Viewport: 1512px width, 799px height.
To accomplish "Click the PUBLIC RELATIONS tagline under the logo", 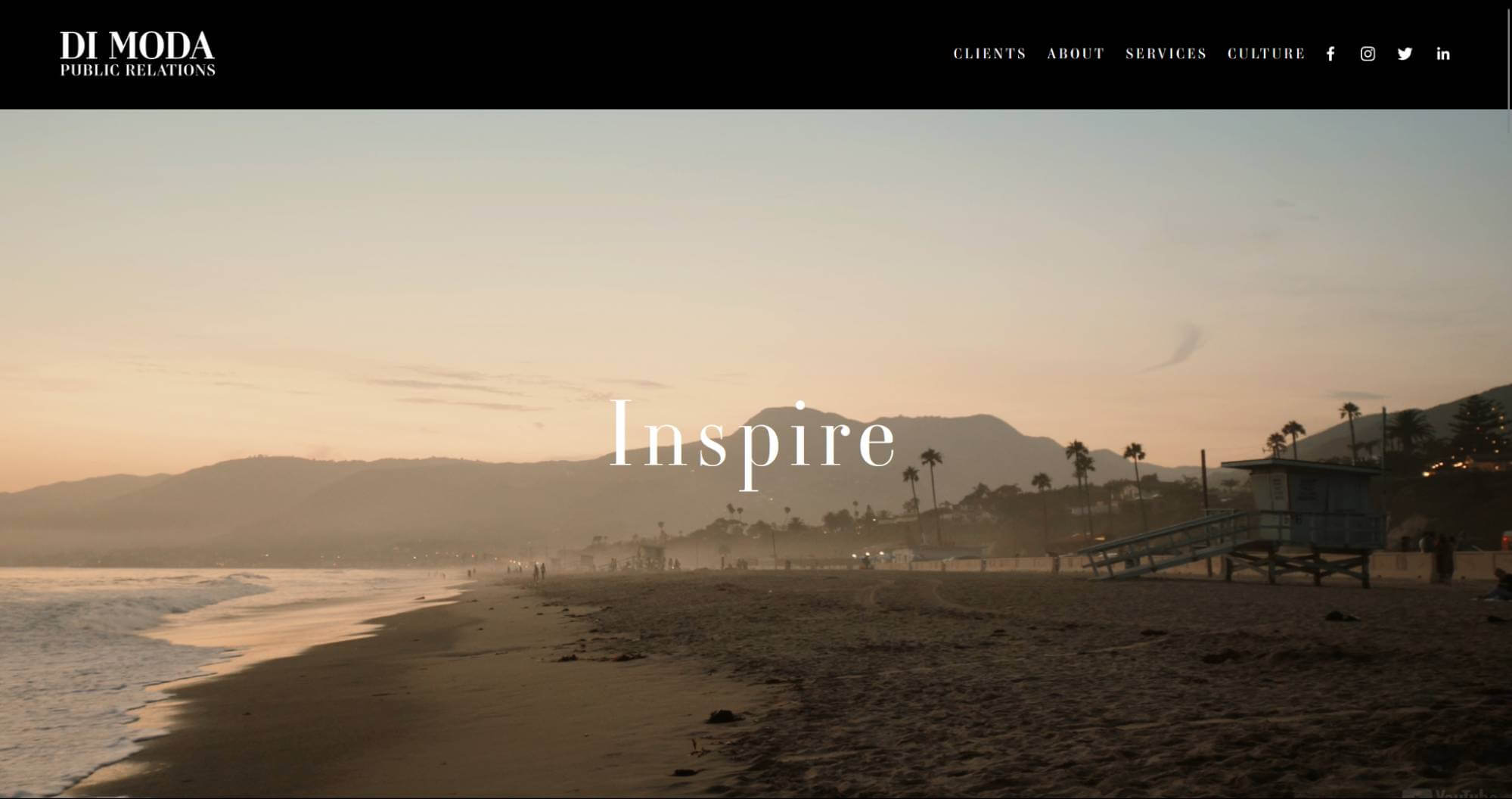I will (138, 70).
